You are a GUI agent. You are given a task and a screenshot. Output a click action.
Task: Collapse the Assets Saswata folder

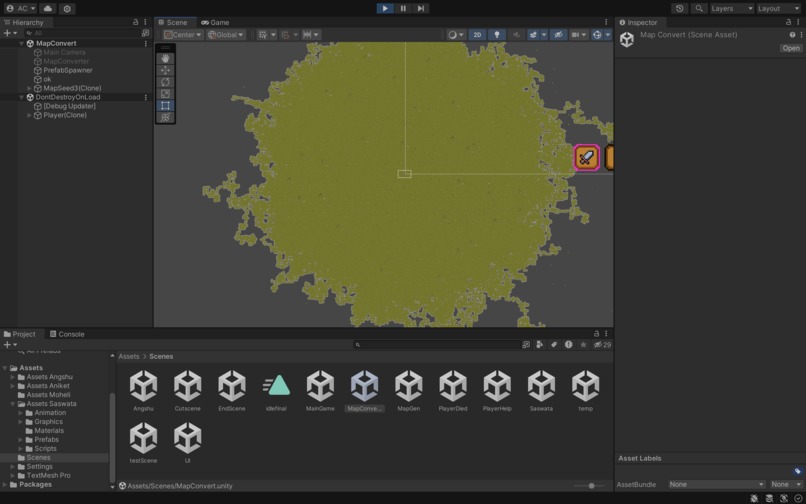click(13, 404)
